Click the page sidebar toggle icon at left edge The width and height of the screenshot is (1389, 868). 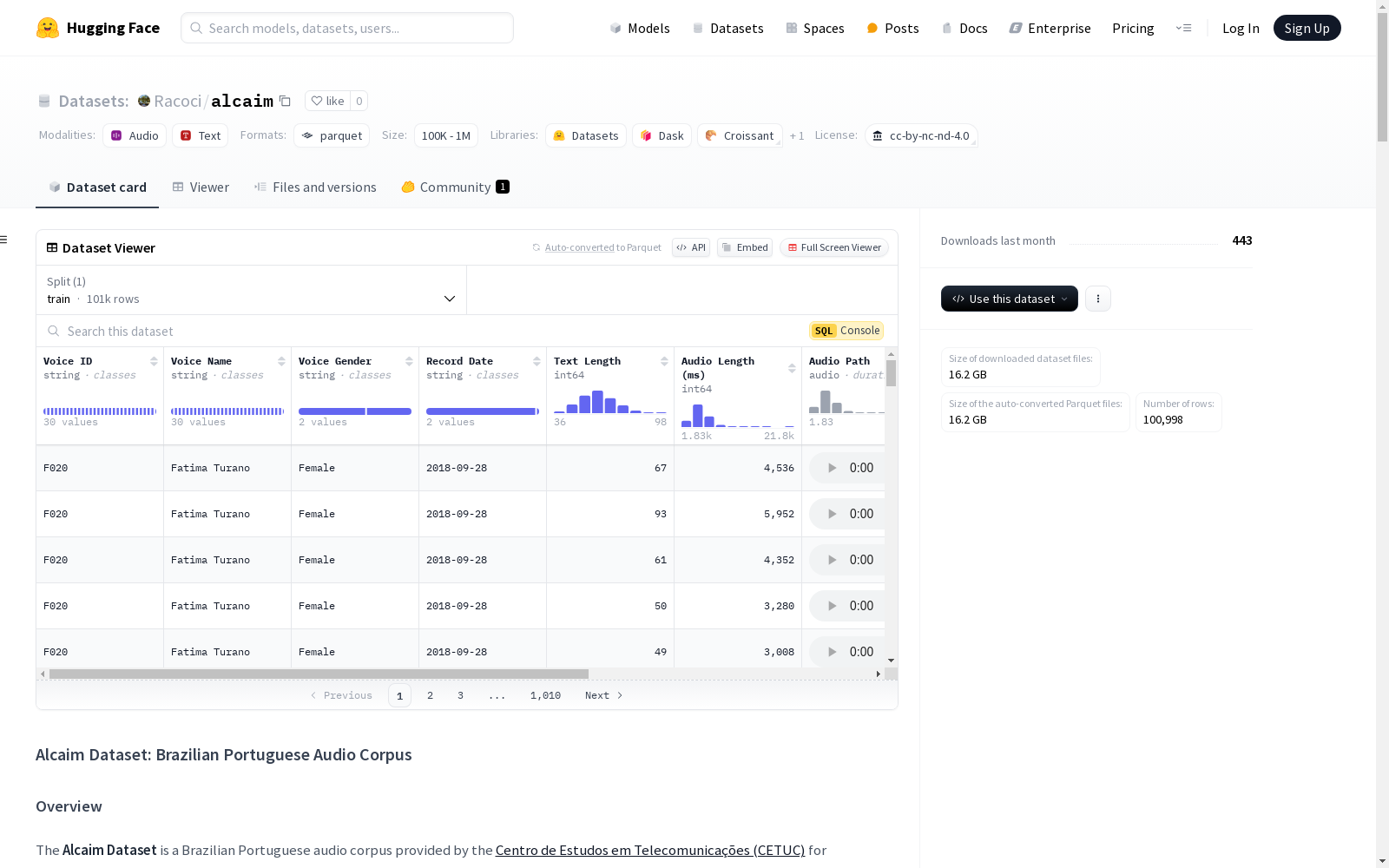pos(3,240)
